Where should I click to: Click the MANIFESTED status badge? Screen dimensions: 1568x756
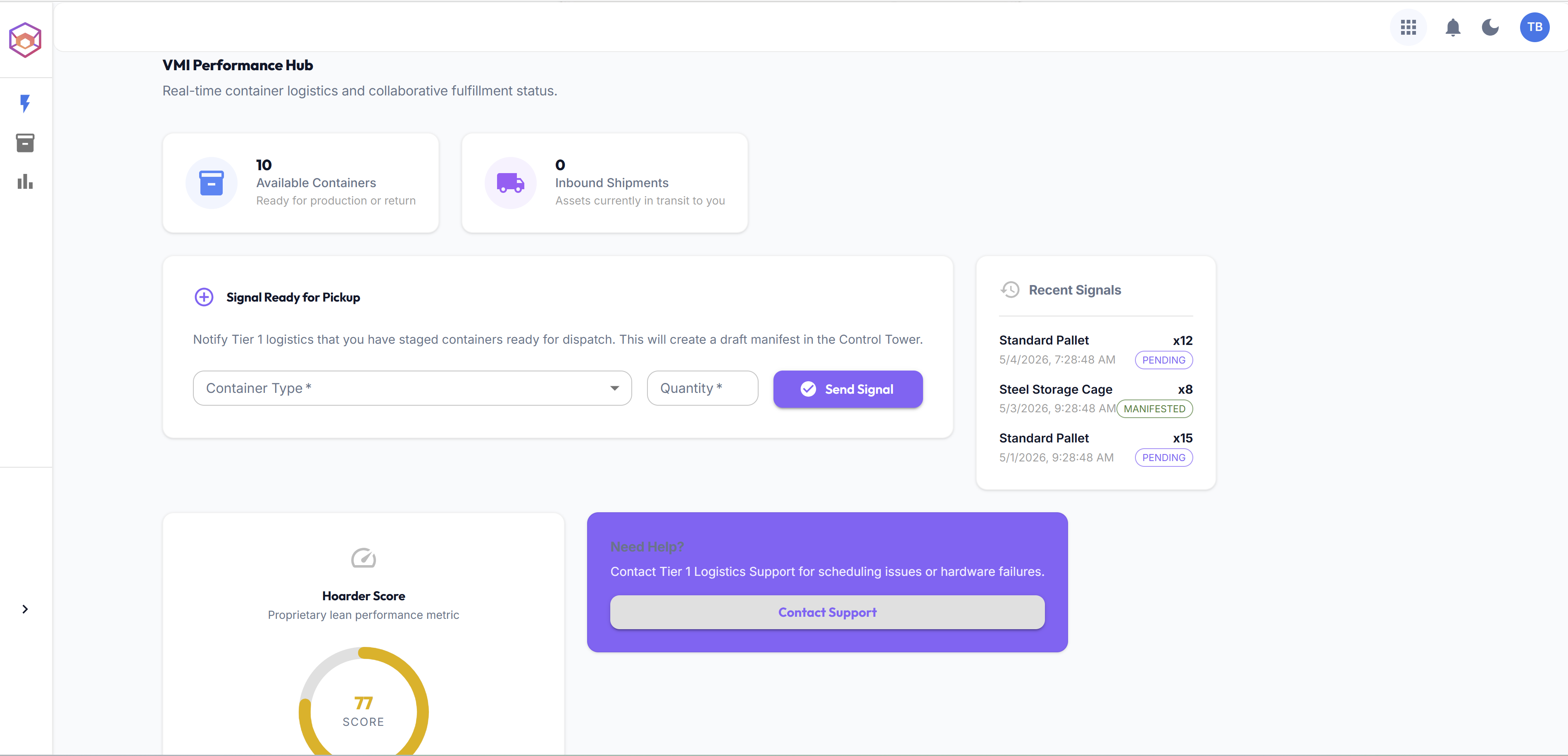coord(1154,409)
